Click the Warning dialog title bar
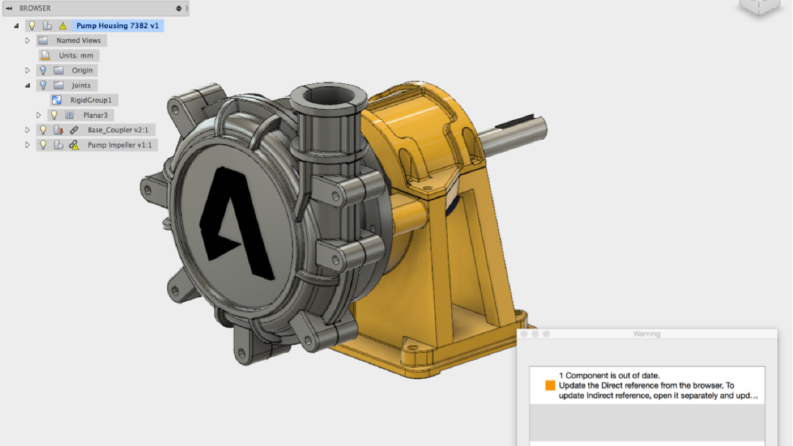This screenshot has height=446, width=793. pyautogui.click(x=647, y=334)
